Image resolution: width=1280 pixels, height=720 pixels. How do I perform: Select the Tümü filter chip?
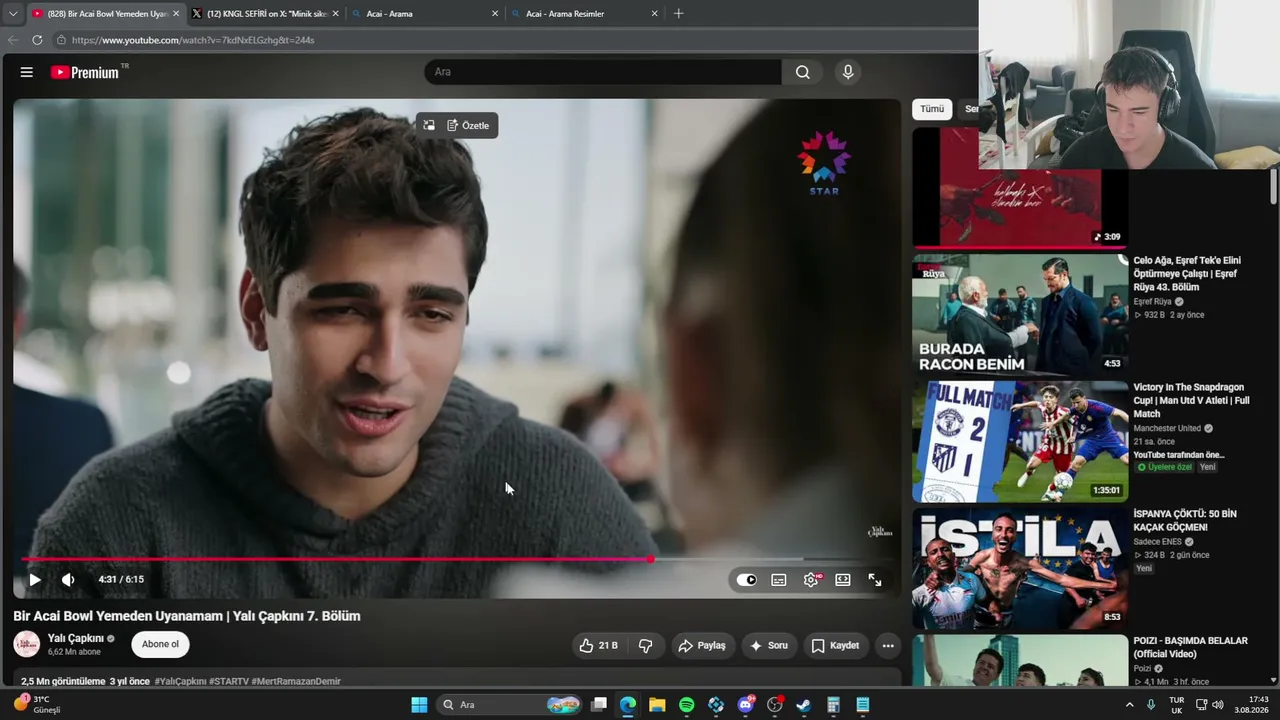pyautogui.click(x=932, y=109)
